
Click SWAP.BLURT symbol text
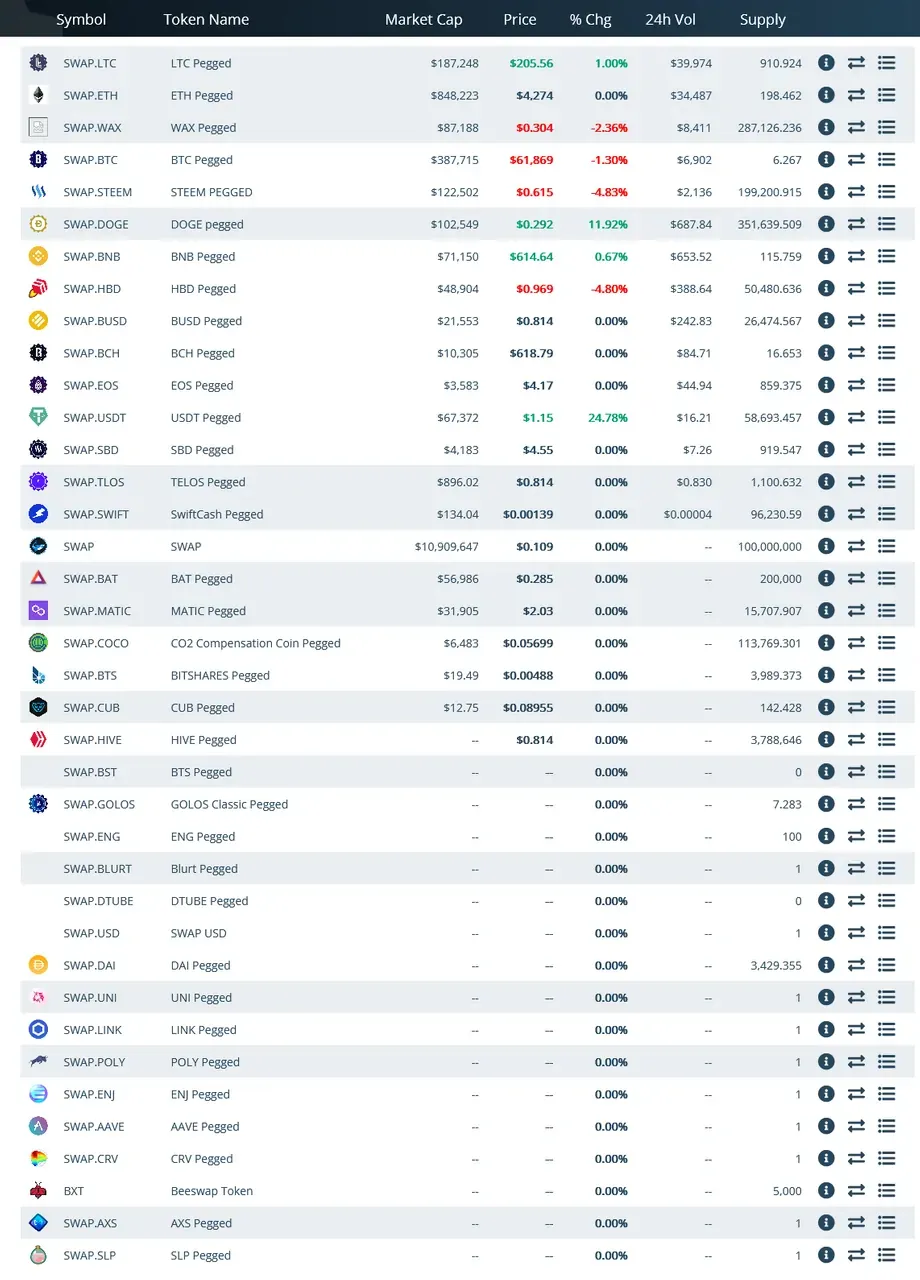pos(97,869)
